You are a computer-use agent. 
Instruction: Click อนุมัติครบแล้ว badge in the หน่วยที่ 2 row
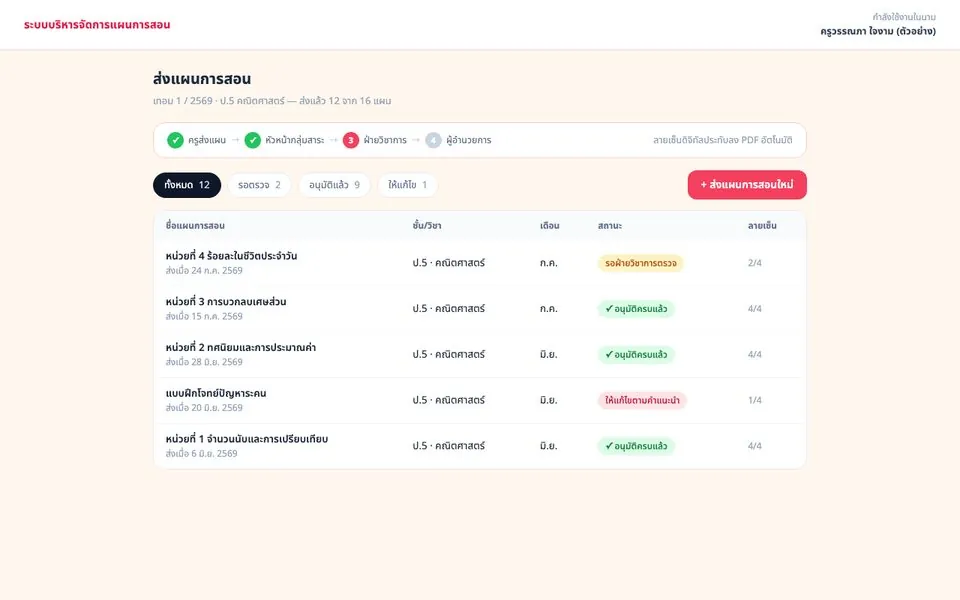click(x=636, y=354)
